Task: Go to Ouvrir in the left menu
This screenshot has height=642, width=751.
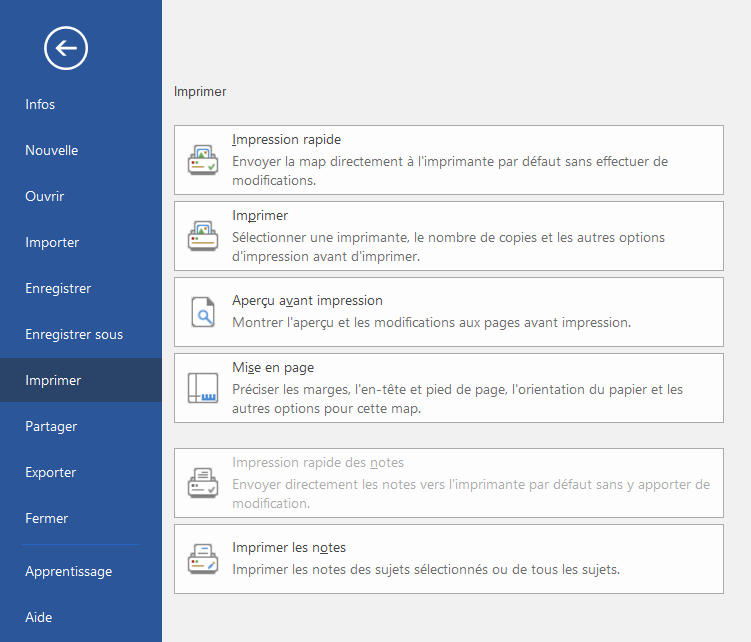Action: [45, 196]
